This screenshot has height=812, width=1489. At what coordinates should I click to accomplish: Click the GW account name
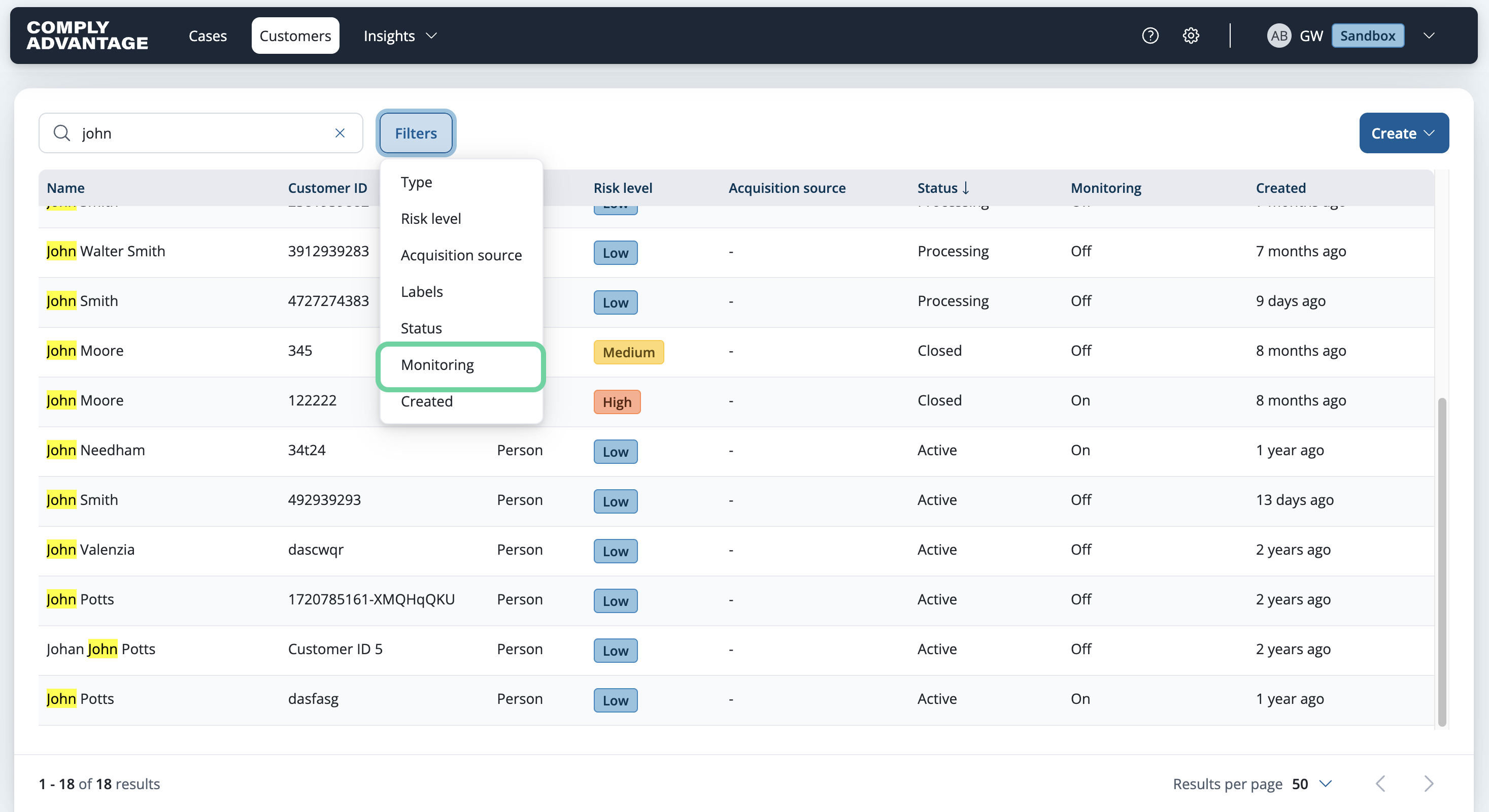[1311, 36]
